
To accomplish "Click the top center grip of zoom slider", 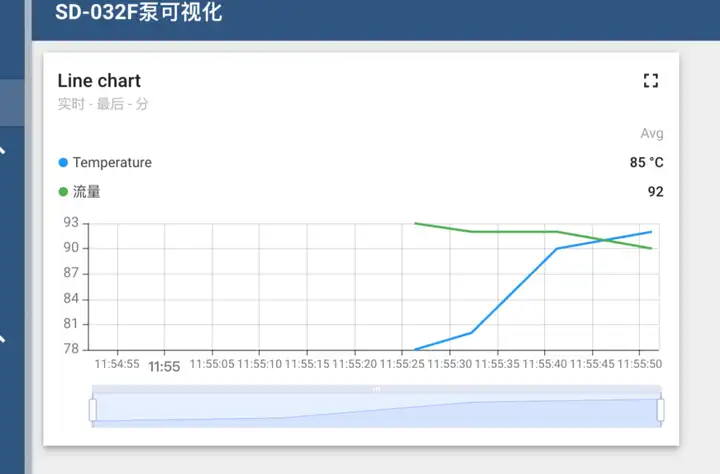I will (376, 389).
